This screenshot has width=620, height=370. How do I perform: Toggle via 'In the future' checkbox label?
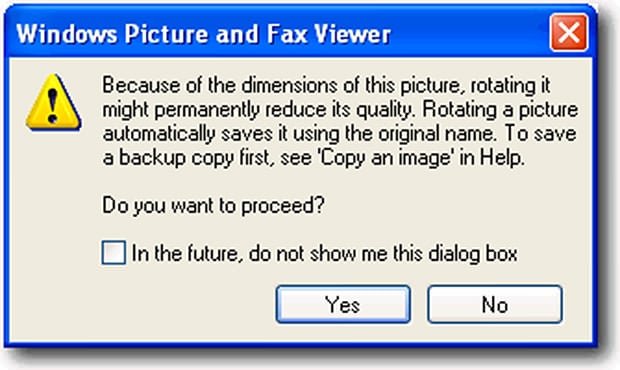[324, 253]
